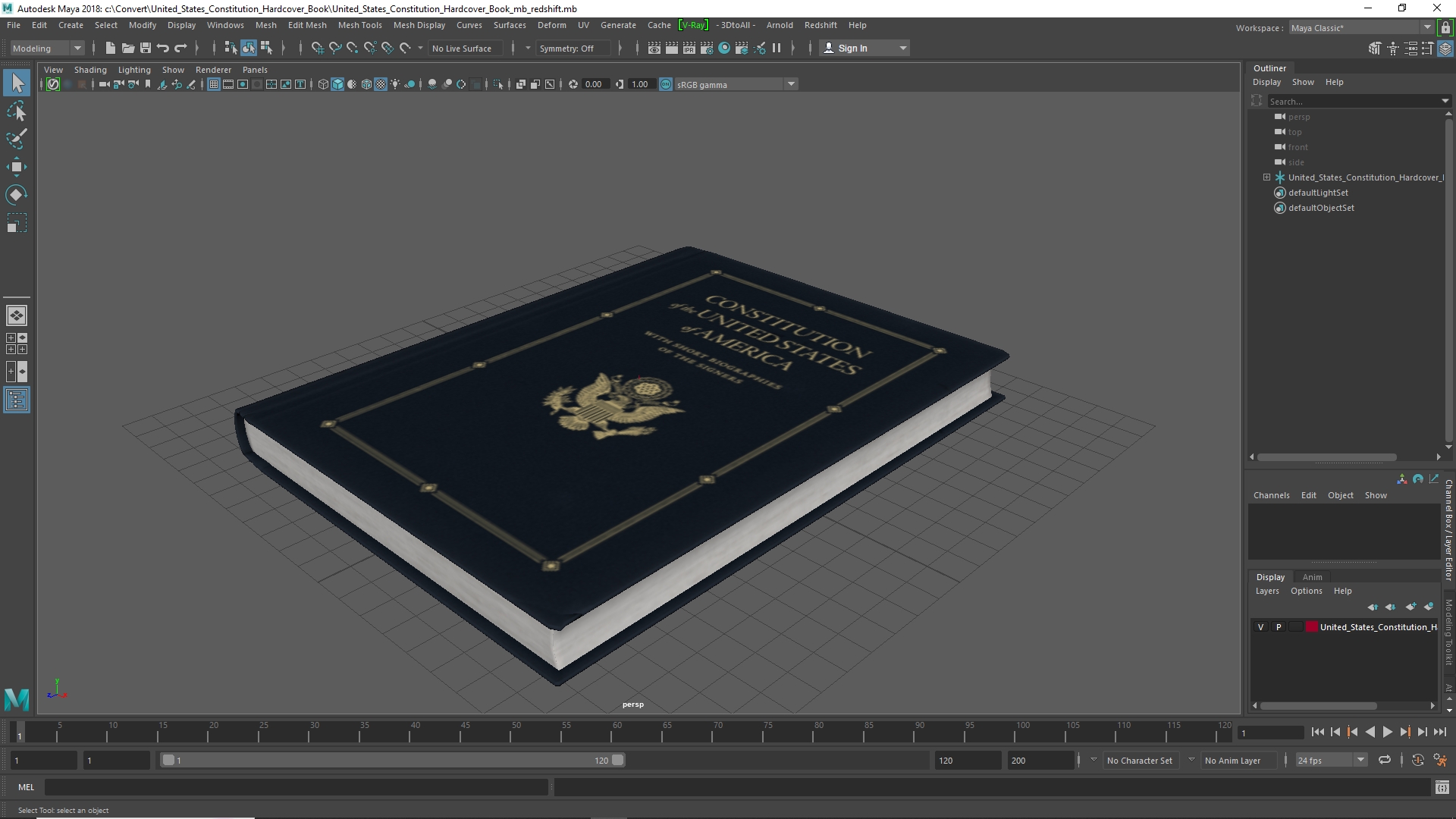This screenshot has width=1456, height=819.
Task: Expand United_States_Constitution_Hardcover node in Outliner
Action: point(1266,177)
